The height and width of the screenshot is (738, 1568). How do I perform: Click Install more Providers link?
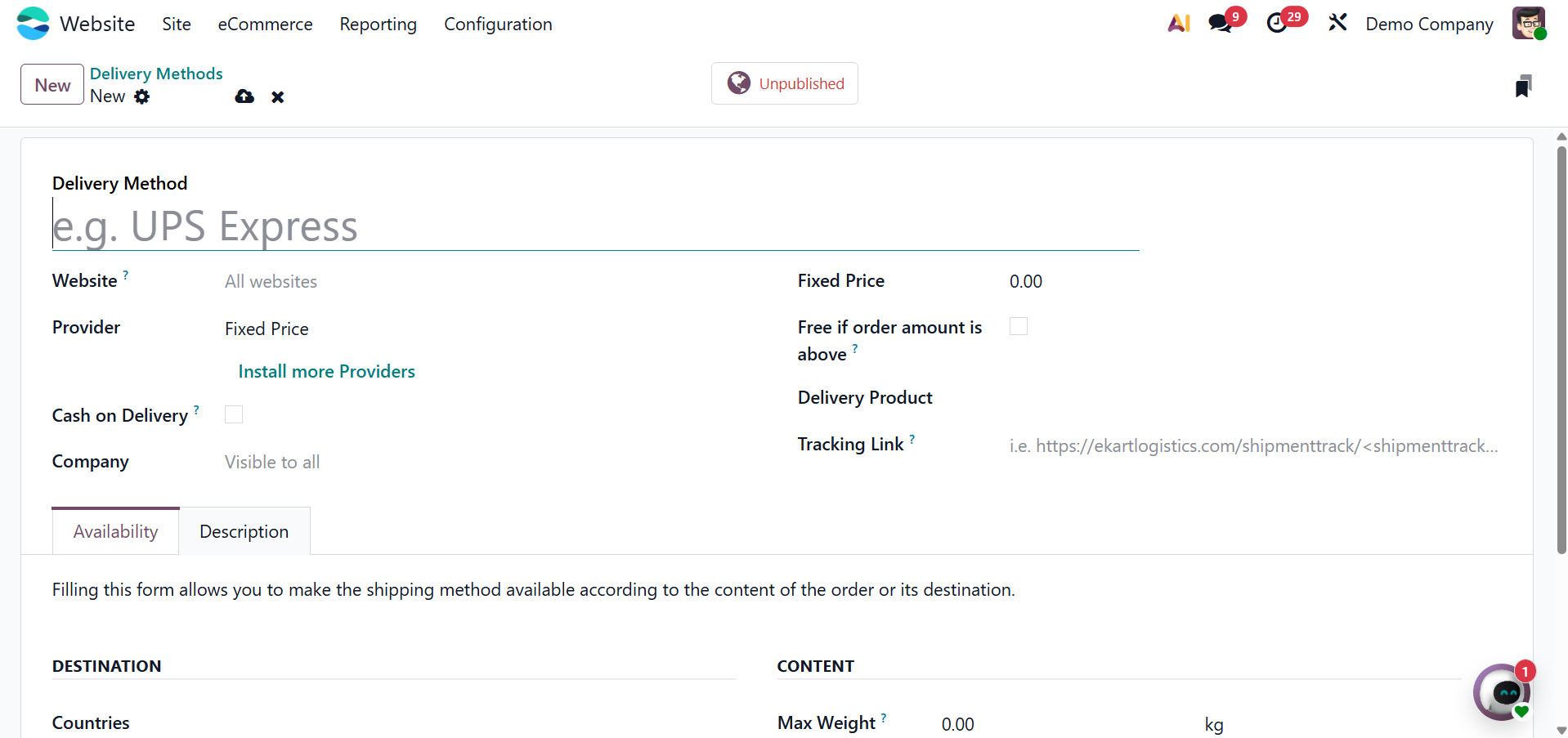point(326,372)
